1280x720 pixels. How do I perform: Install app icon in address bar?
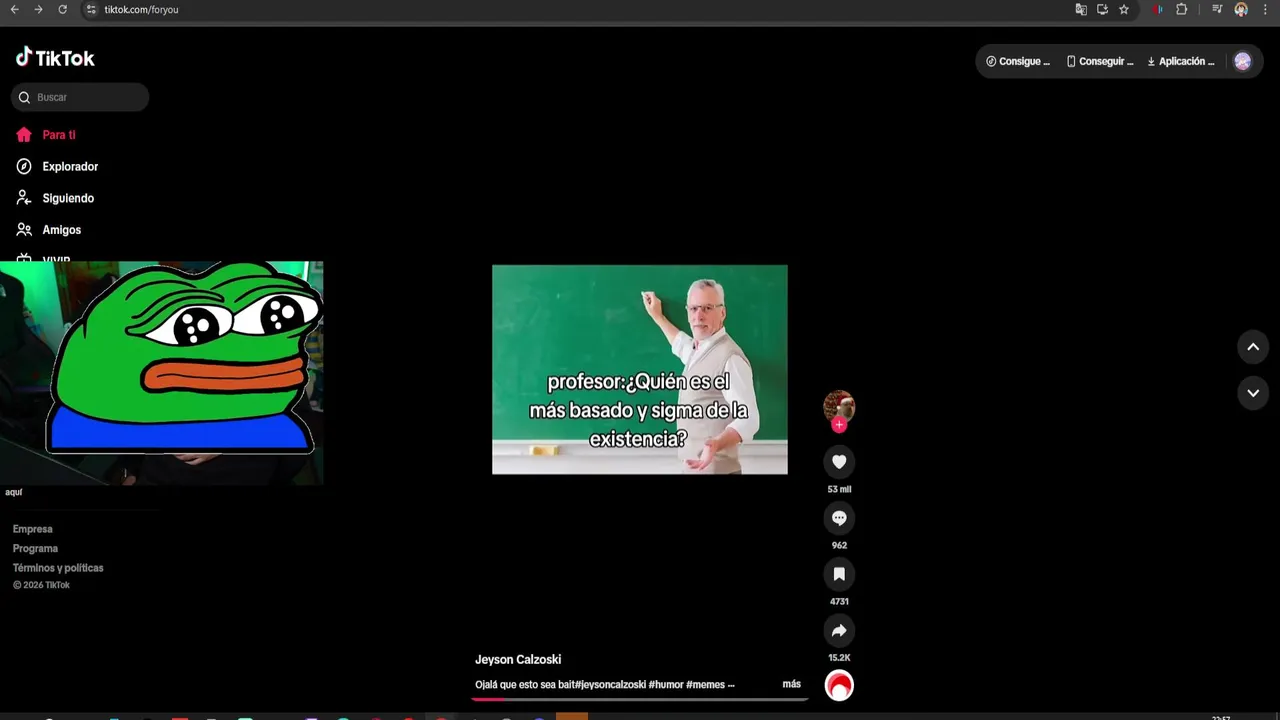pos(1102,9)
